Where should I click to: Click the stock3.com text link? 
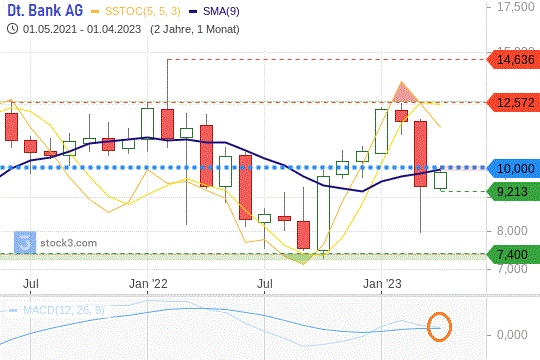click(x=69, y=243)
